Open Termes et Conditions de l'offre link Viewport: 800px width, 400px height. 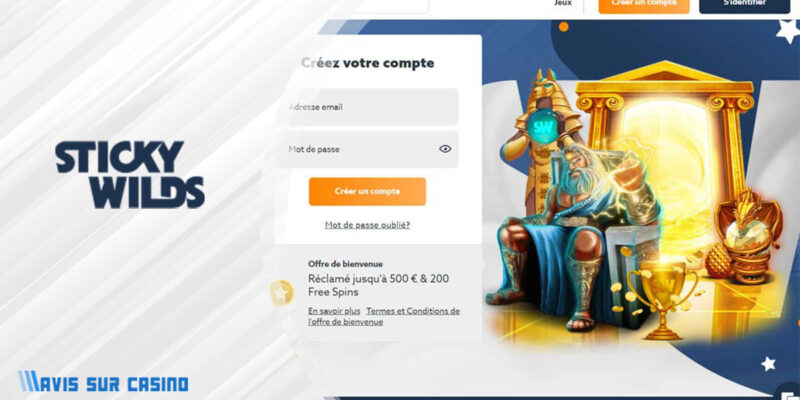point(384,316)
